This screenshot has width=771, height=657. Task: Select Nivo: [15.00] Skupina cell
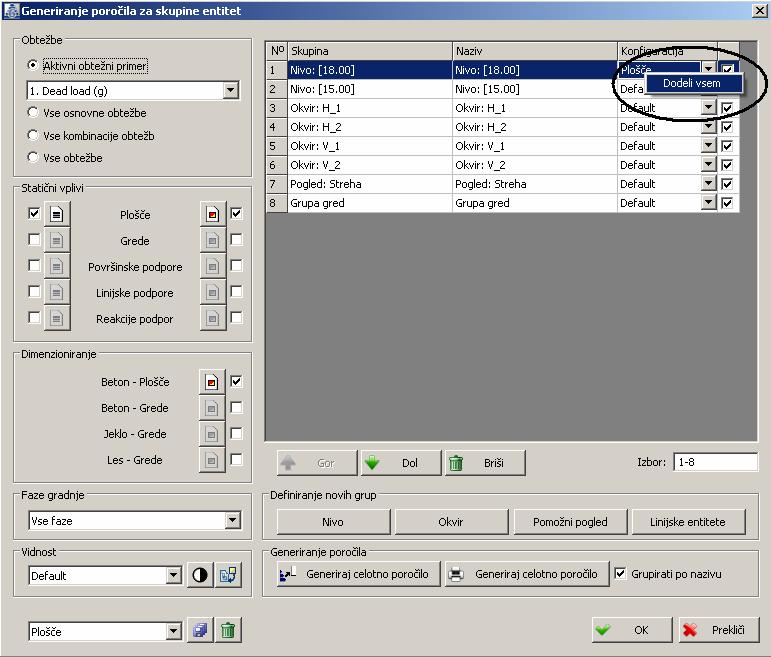370,89
